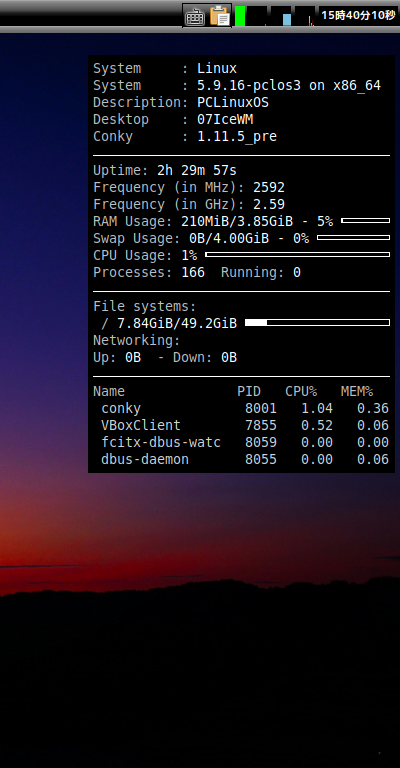Click the swap value 0B/4.00GiB
Viewport: 400px width, 768px height.
(x=229, y=239)
